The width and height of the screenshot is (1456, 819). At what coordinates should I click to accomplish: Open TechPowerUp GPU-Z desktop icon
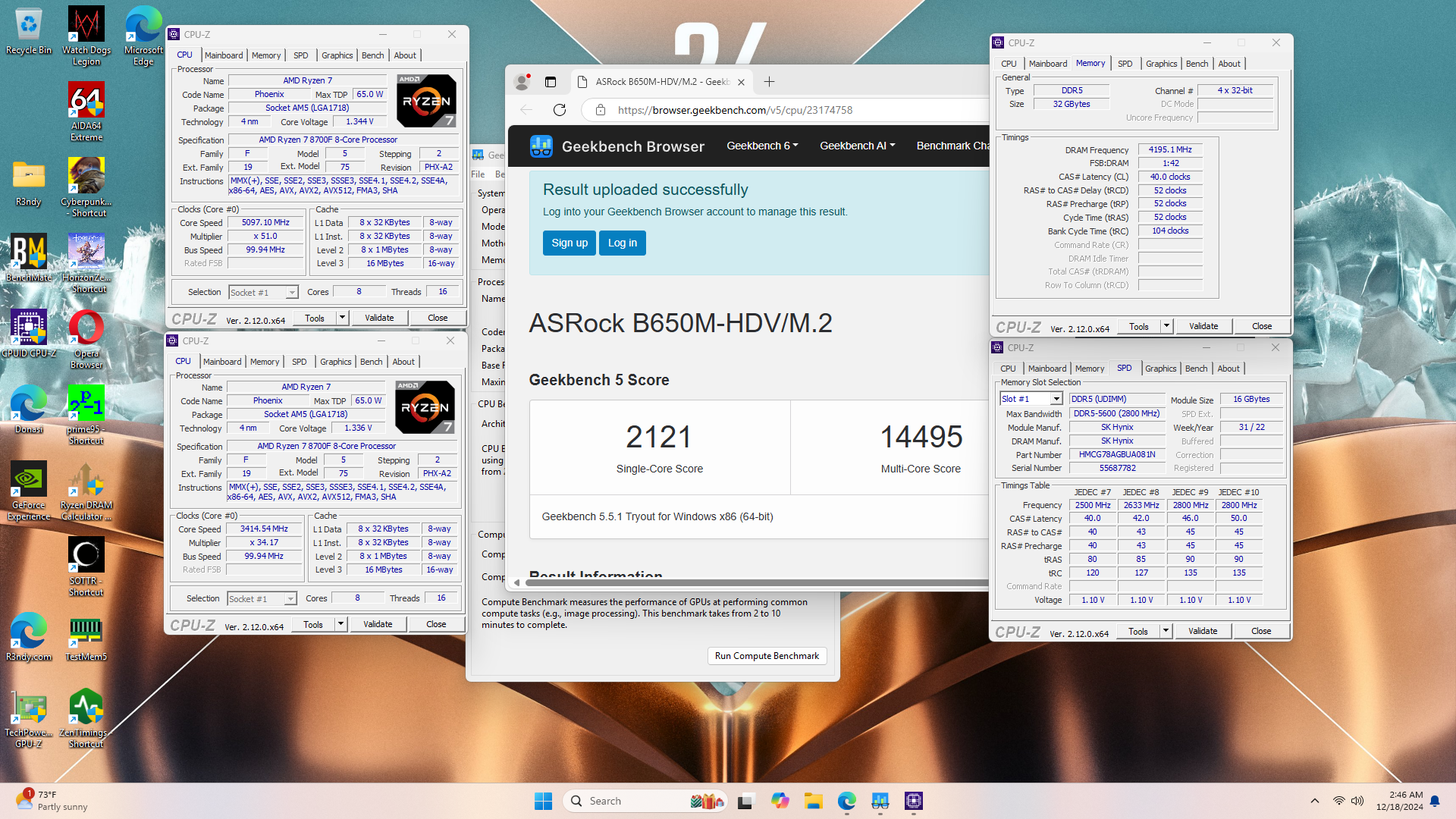(28, 719)
